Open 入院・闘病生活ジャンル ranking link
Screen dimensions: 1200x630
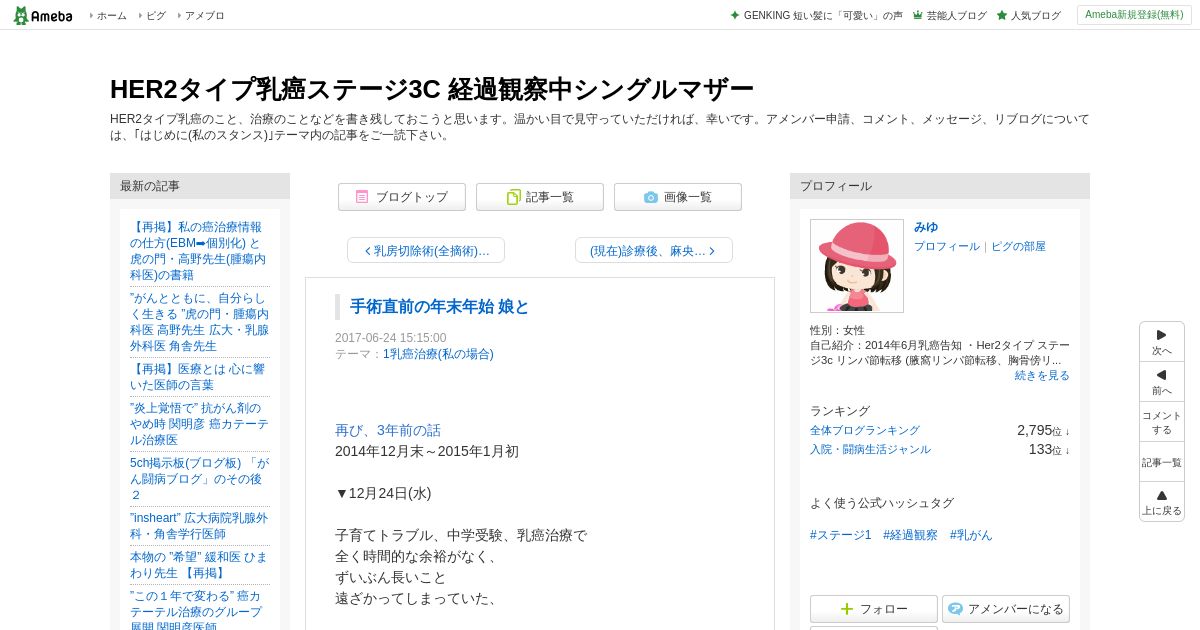point(870,449)
